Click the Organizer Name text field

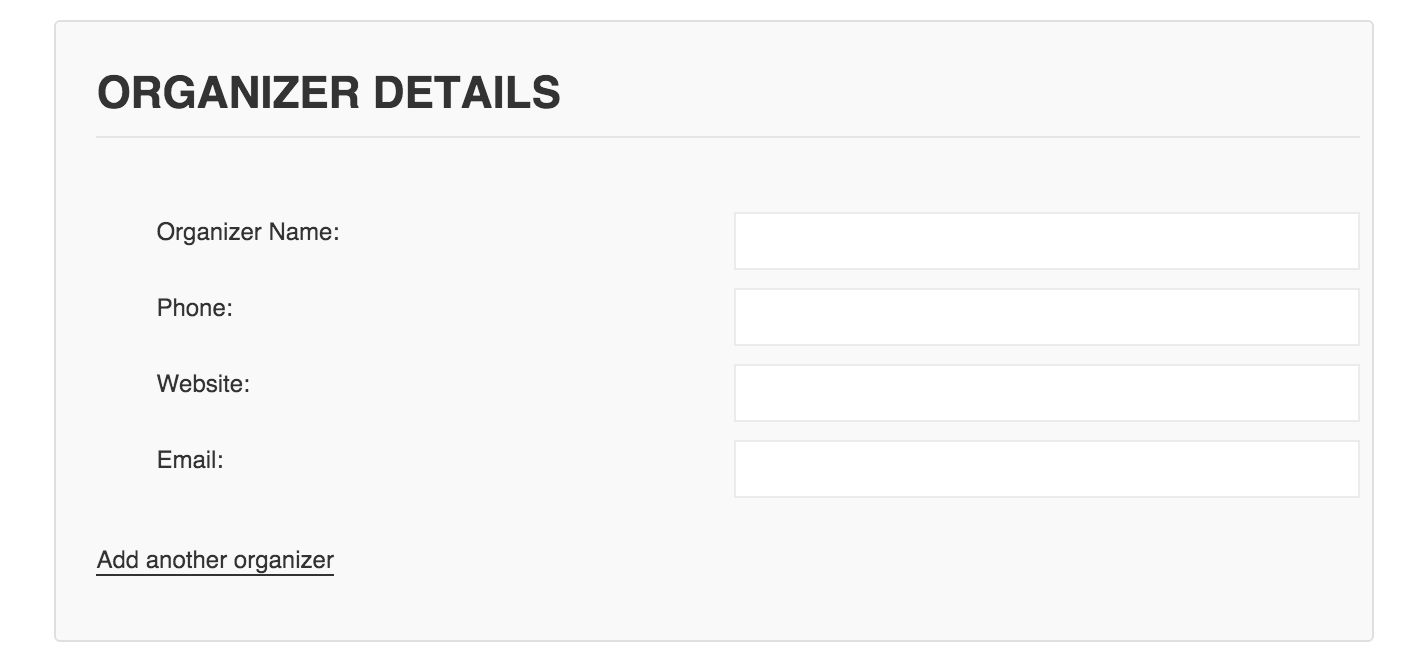(x=1046, y=241)
